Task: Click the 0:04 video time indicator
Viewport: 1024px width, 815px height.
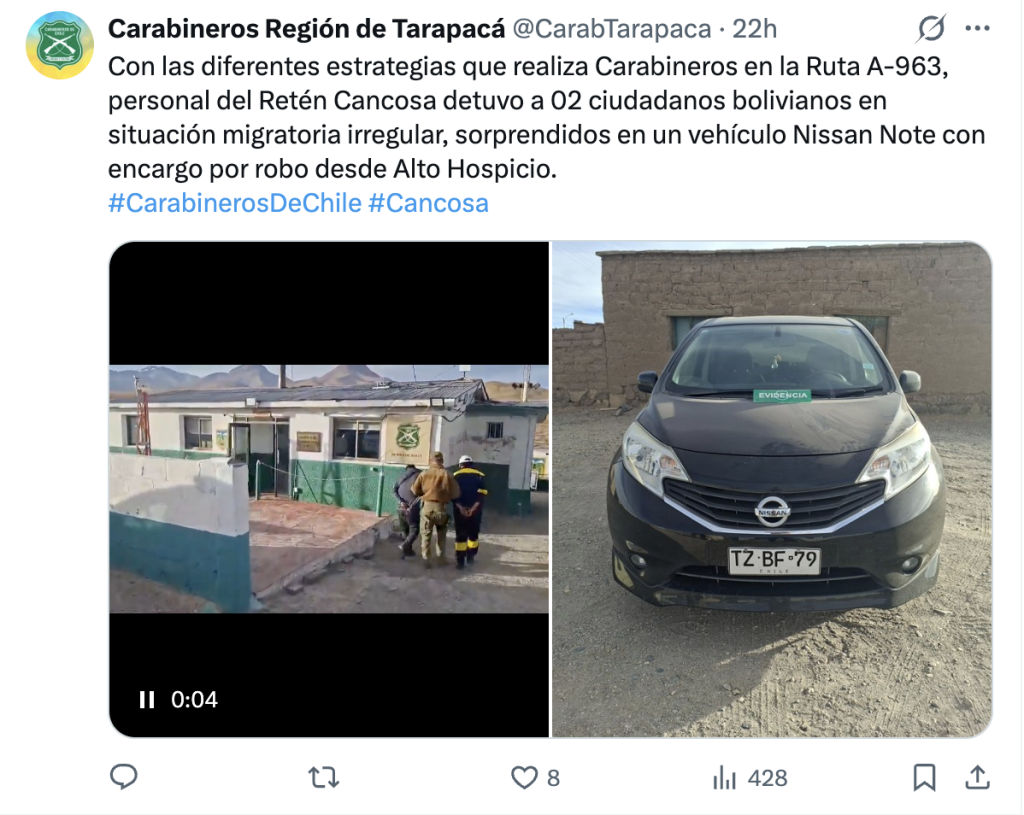Action: tap(194, 700)
